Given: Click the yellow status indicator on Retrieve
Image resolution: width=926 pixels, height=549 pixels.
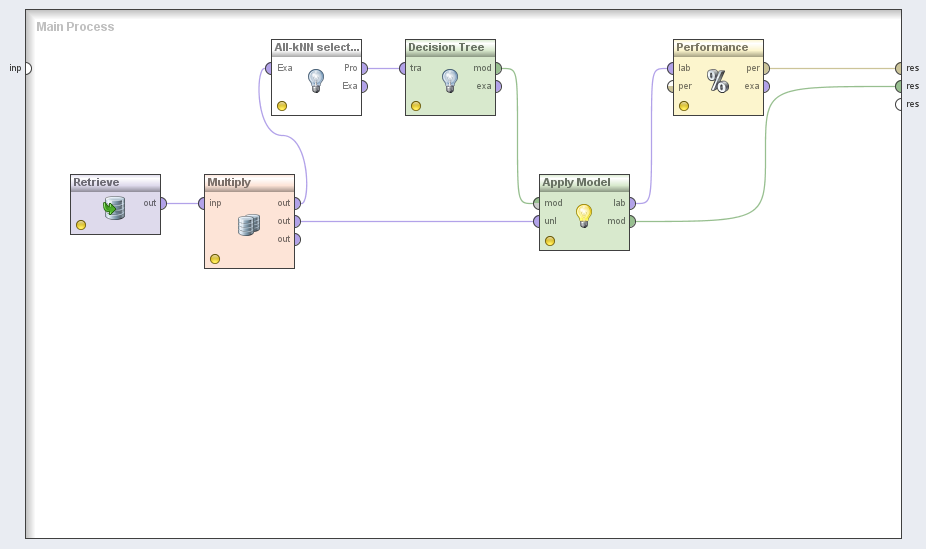Looking at the screenshot, I should click(x=81, y=225).
